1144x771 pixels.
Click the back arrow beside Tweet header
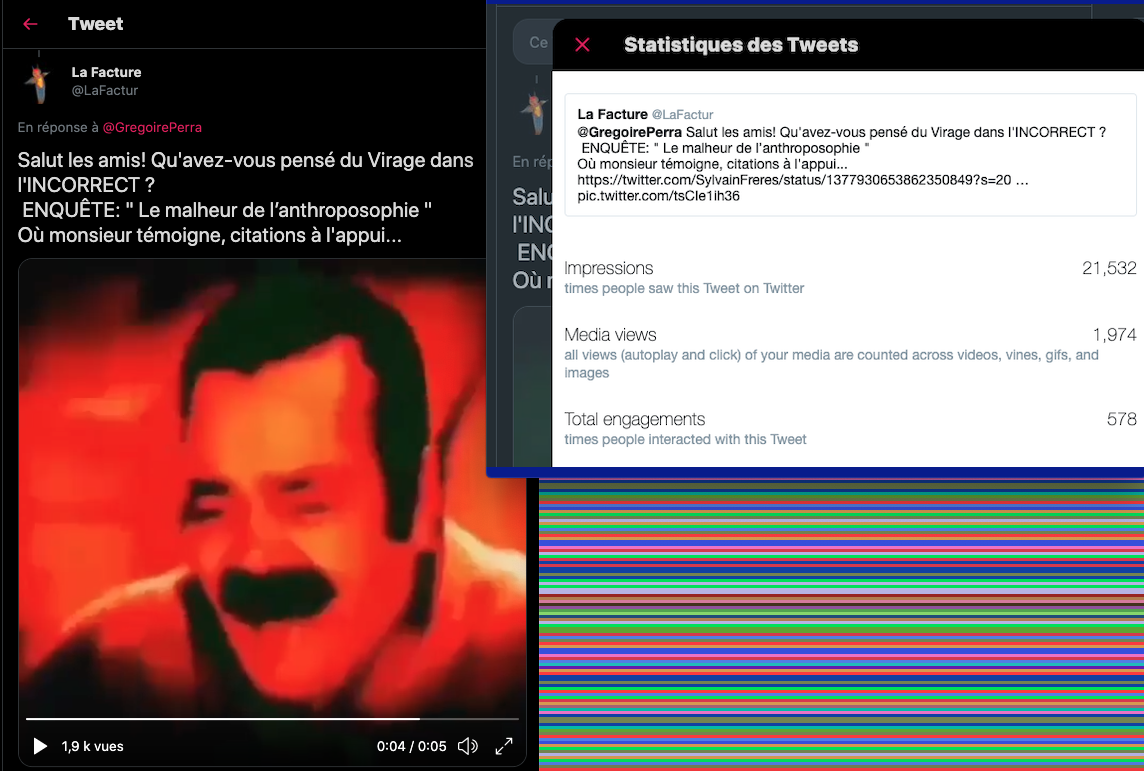point(30,24)
